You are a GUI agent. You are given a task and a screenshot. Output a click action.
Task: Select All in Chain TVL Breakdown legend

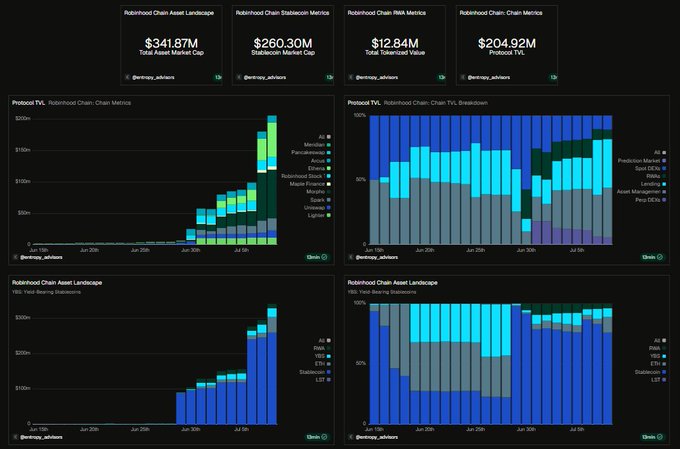click(x=660, y=152)
